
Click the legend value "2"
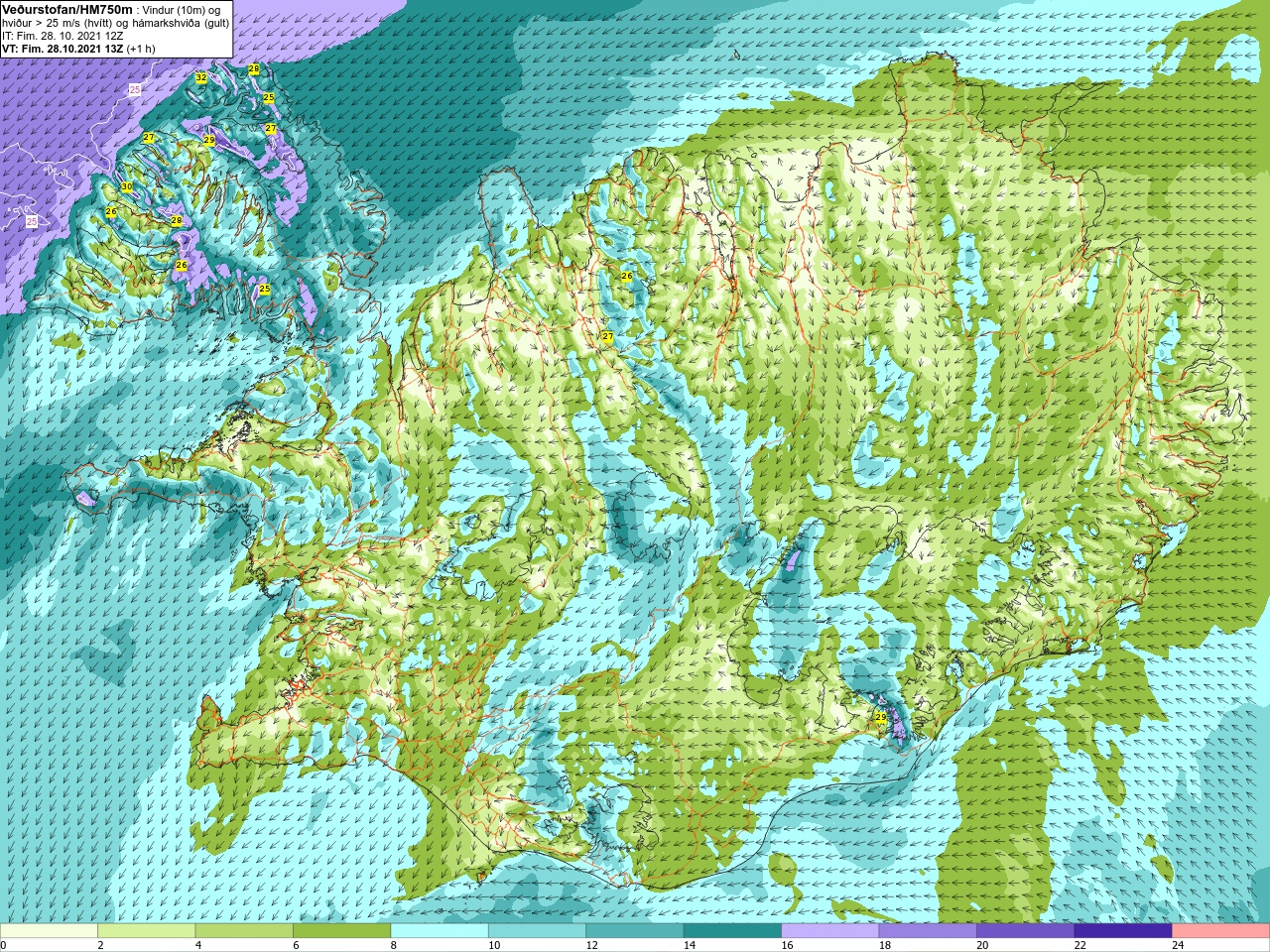coord(100,945)
